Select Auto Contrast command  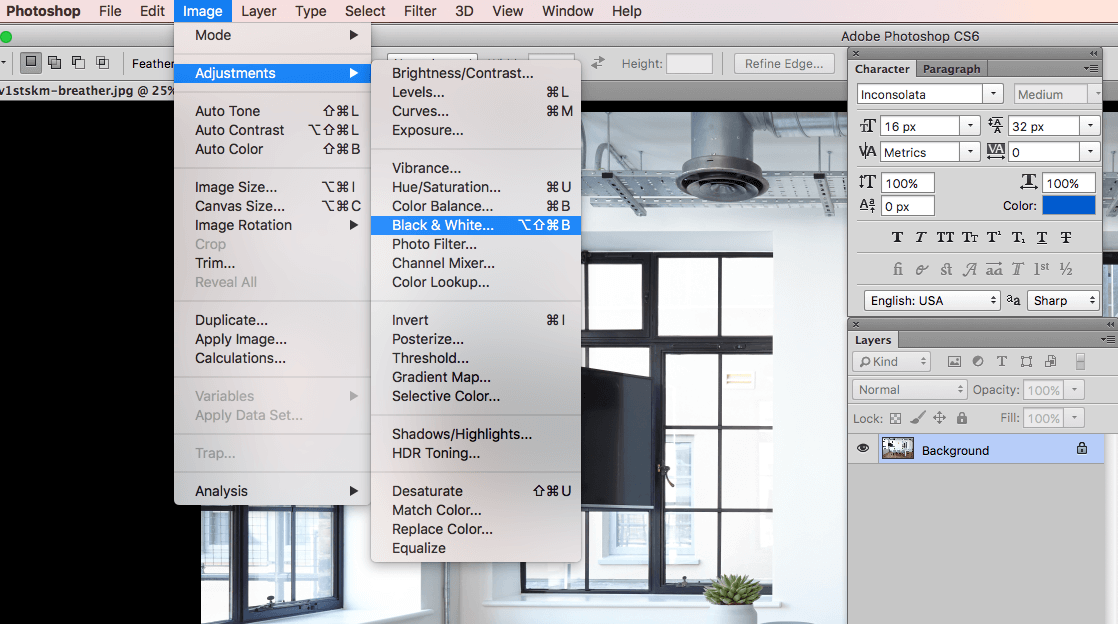pos(272,130)
